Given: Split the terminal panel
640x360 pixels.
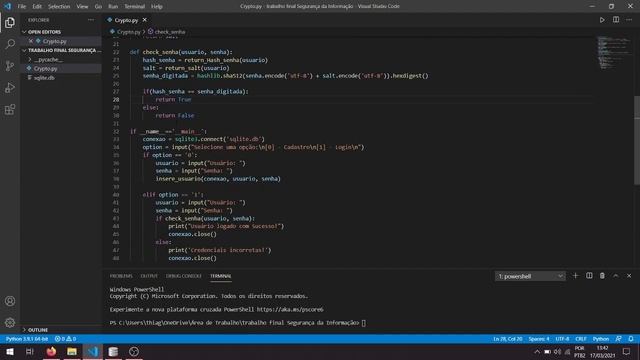Looking at the screenshot, I should (589, 276).
